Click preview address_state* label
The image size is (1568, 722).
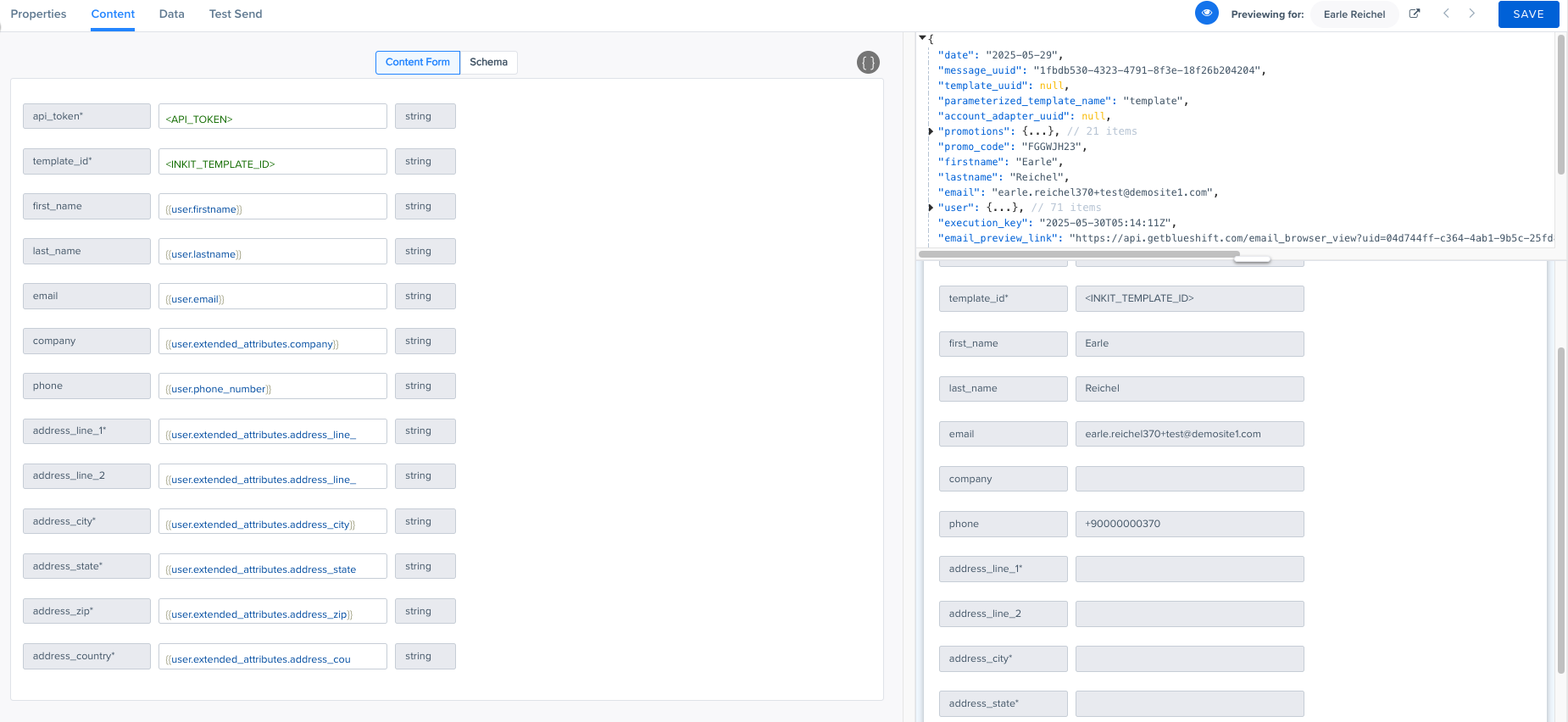point(1003,703)
